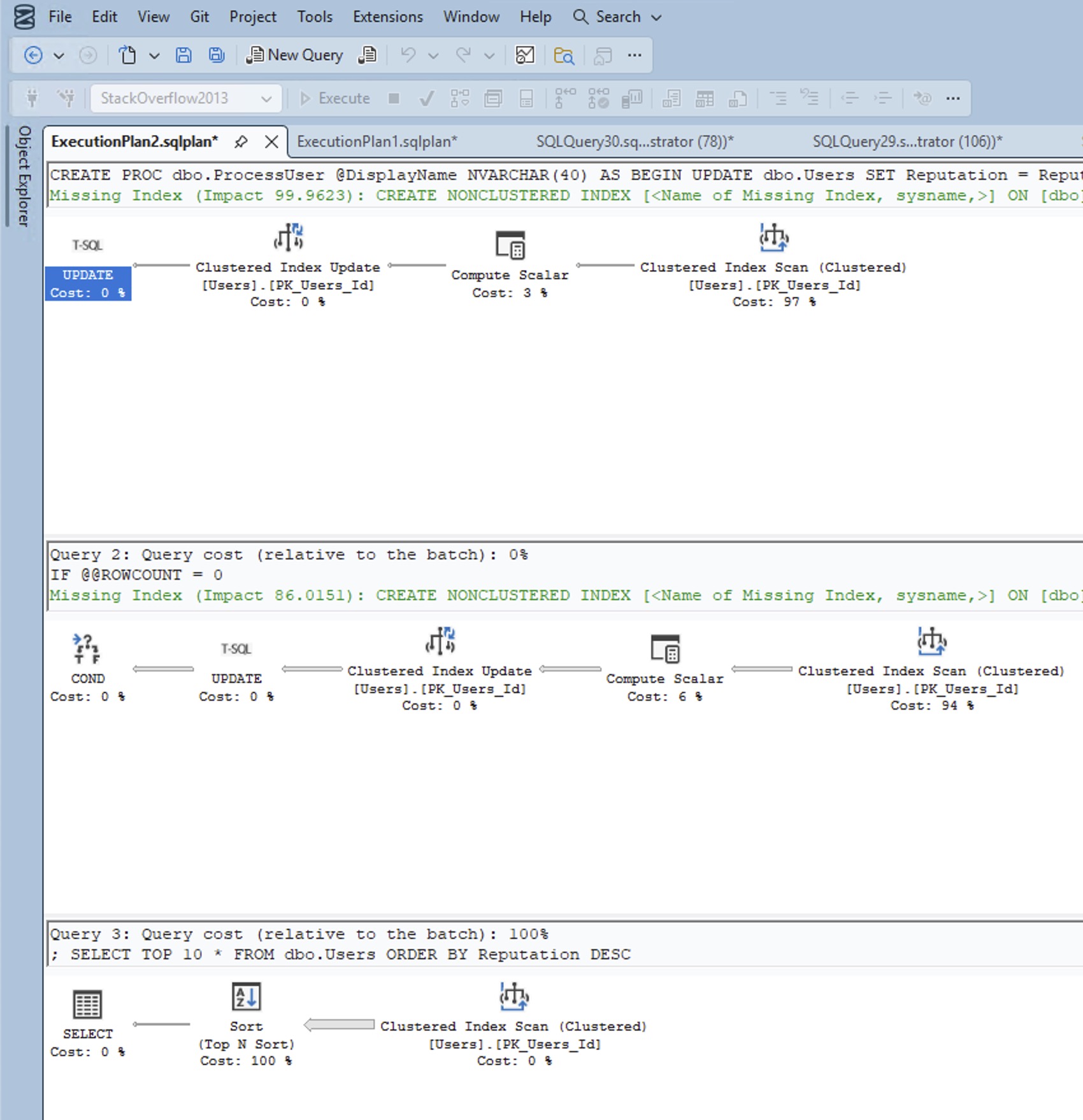Select the Top N Sort operator icon
This screenshot has height=1120, width=1083.
246,997
